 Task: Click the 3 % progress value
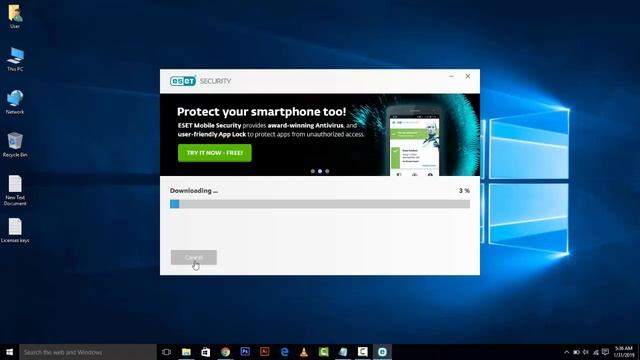coord(464,191)
